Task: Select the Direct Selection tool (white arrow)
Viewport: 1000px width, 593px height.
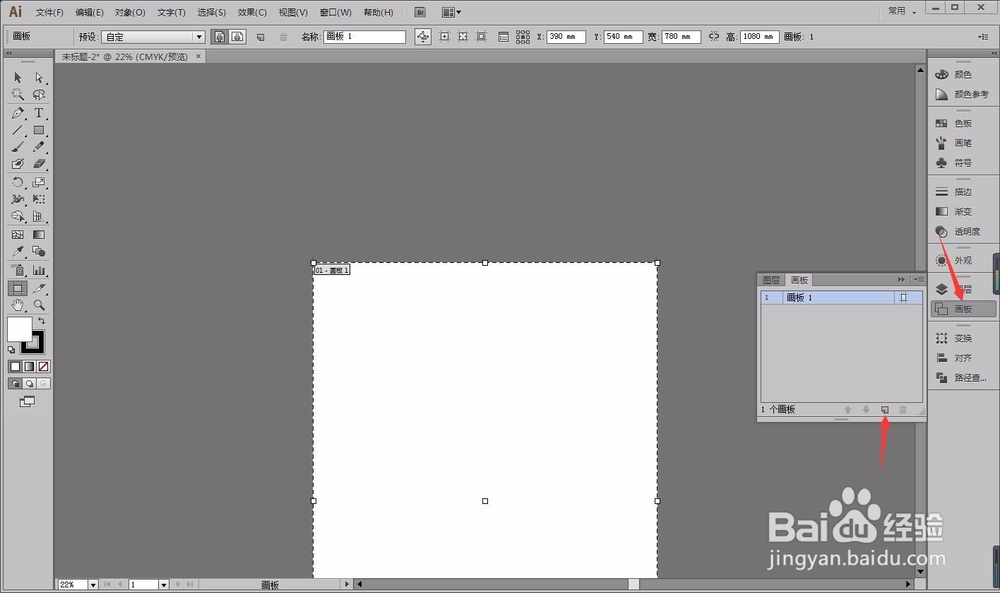Action: click(x=39, y=77)
